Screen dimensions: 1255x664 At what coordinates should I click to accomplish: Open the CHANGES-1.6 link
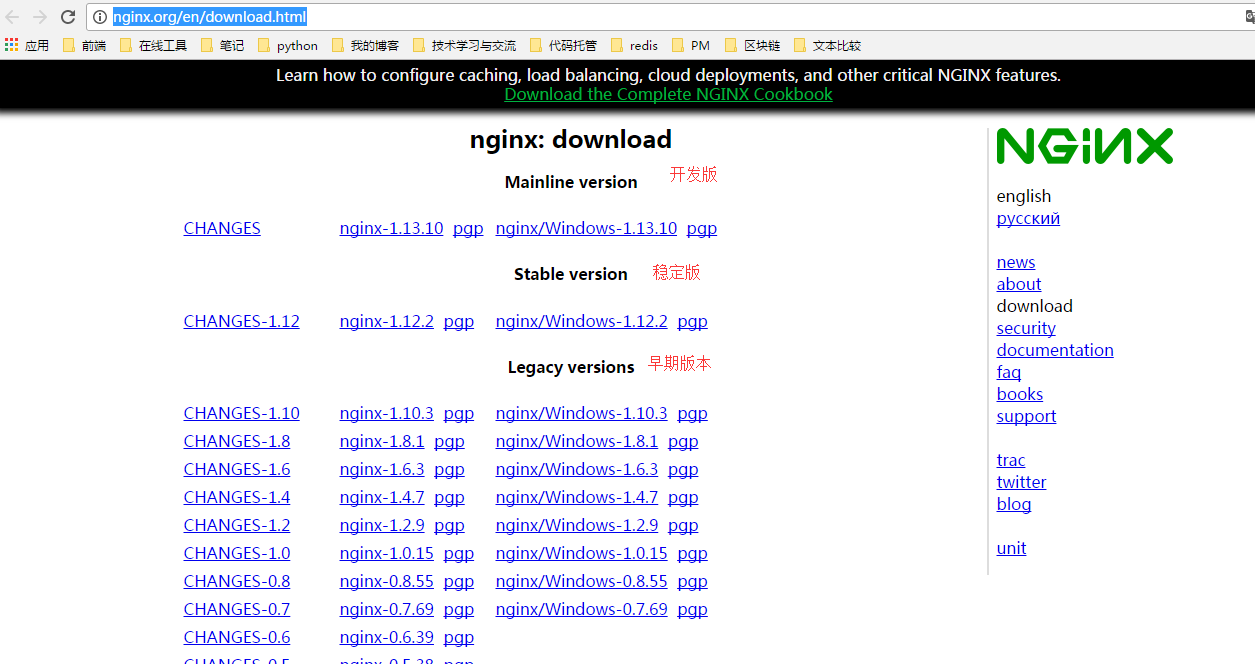click(x=237, y=469)
